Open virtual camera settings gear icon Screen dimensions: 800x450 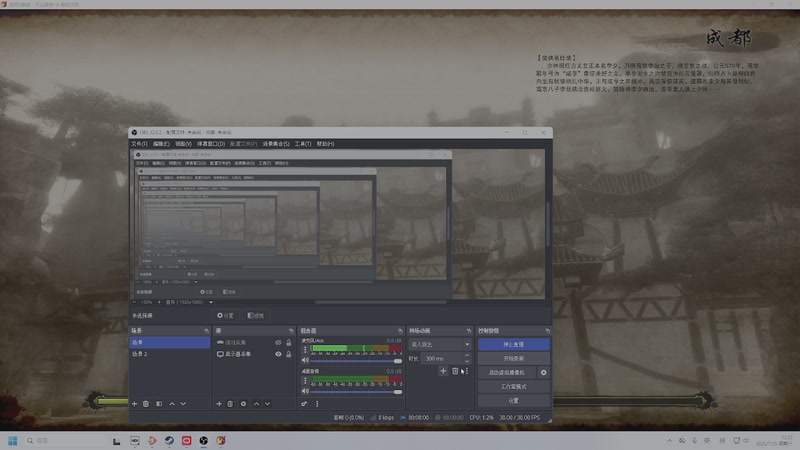coord(543,372)
